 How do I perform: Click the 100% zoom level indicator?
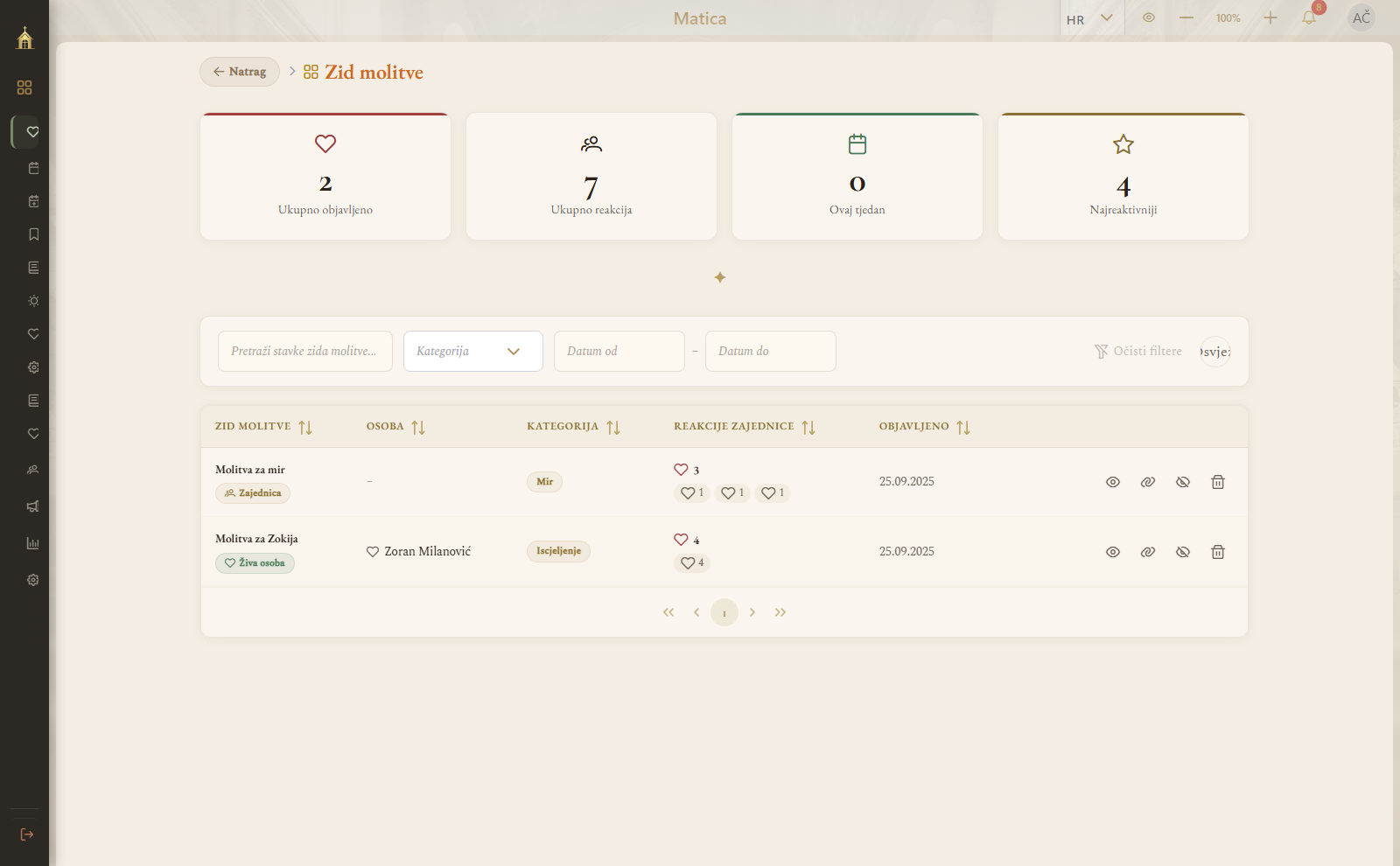coord(1228,18)
